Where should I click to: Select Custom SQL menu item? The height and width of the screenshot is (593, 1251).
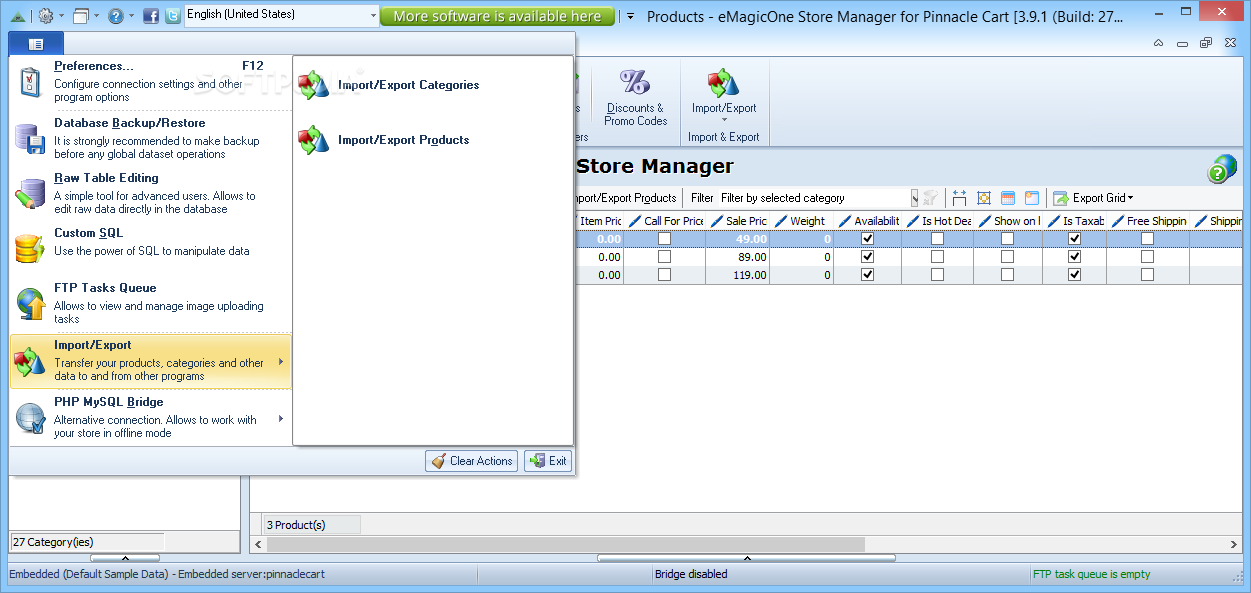[x=150, y=248]
